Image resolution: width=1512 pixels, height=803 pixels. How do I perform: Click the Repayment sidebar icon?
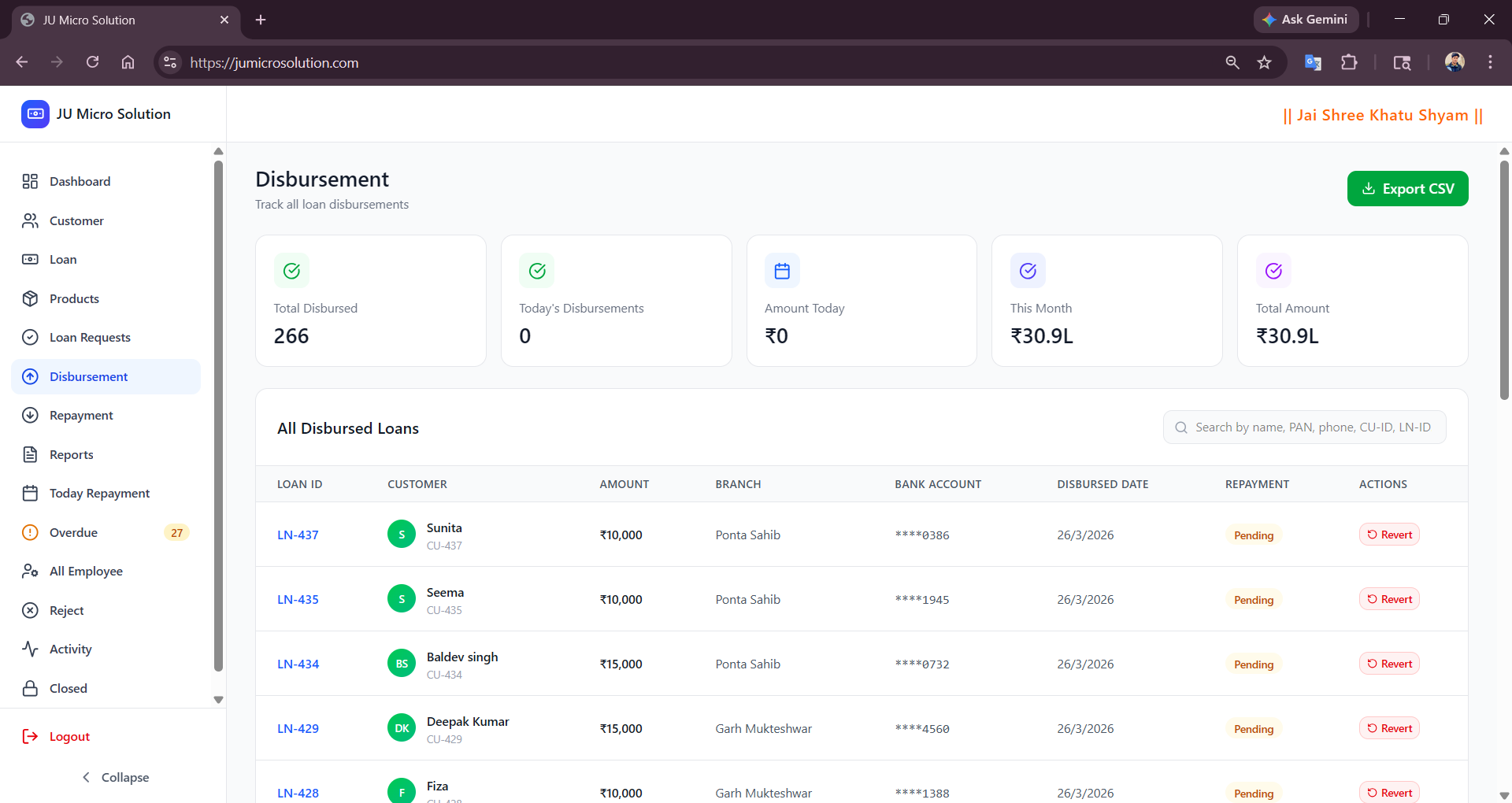tap(30, 416)
